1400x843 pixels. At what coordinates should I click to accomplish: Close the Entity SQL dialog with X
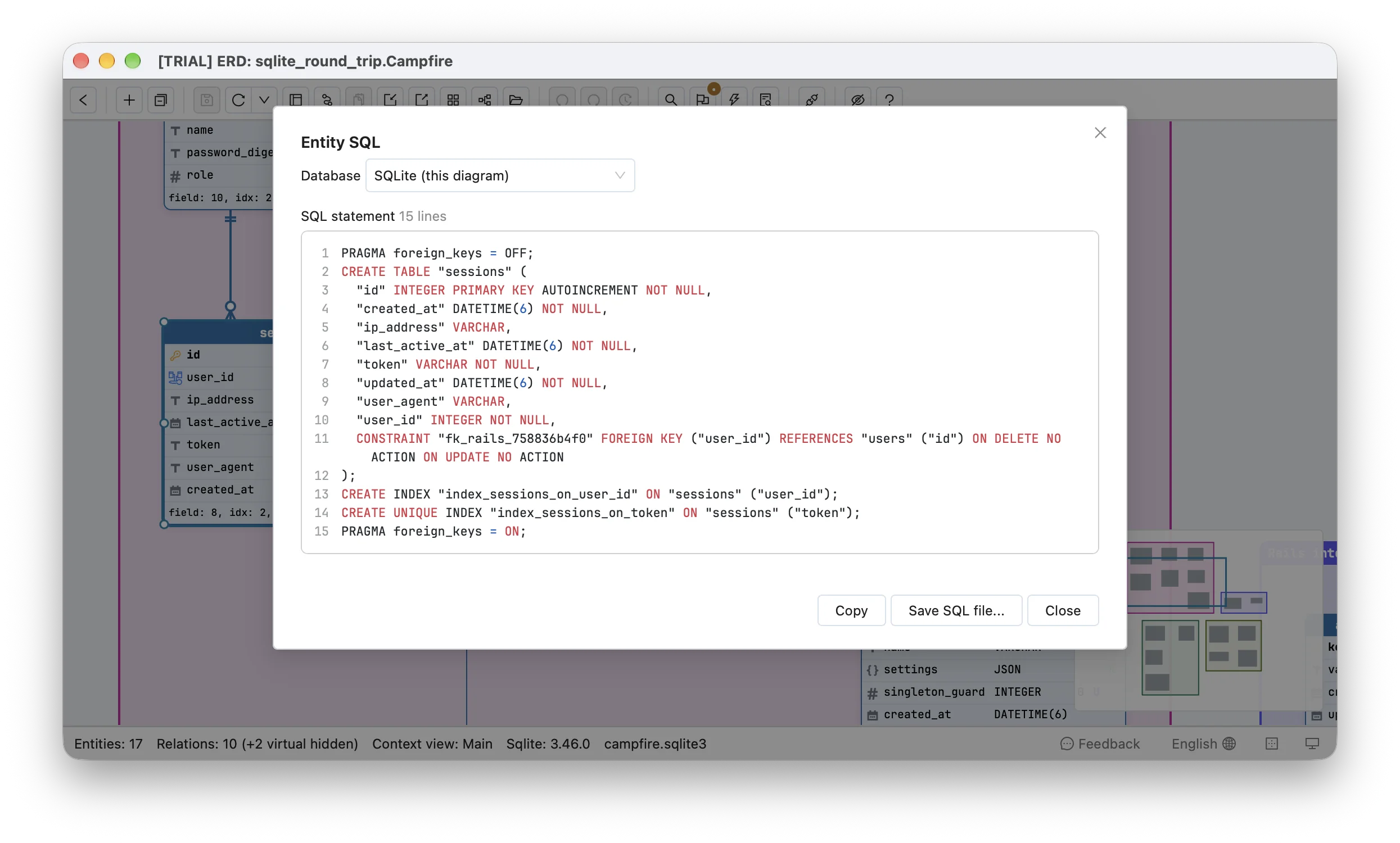point(1100,133)
